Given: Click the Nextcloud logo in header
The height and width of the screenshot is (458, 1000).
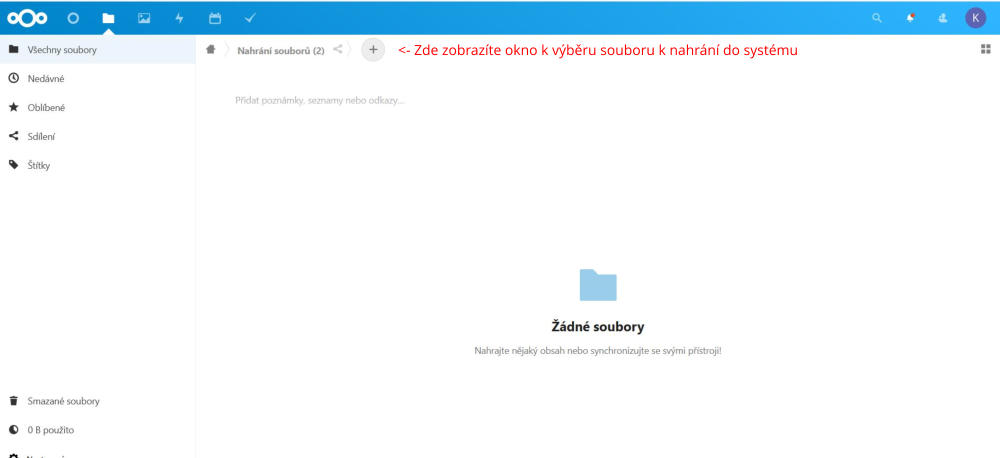Looking at the screenshot, I should (x=27, y=18).
